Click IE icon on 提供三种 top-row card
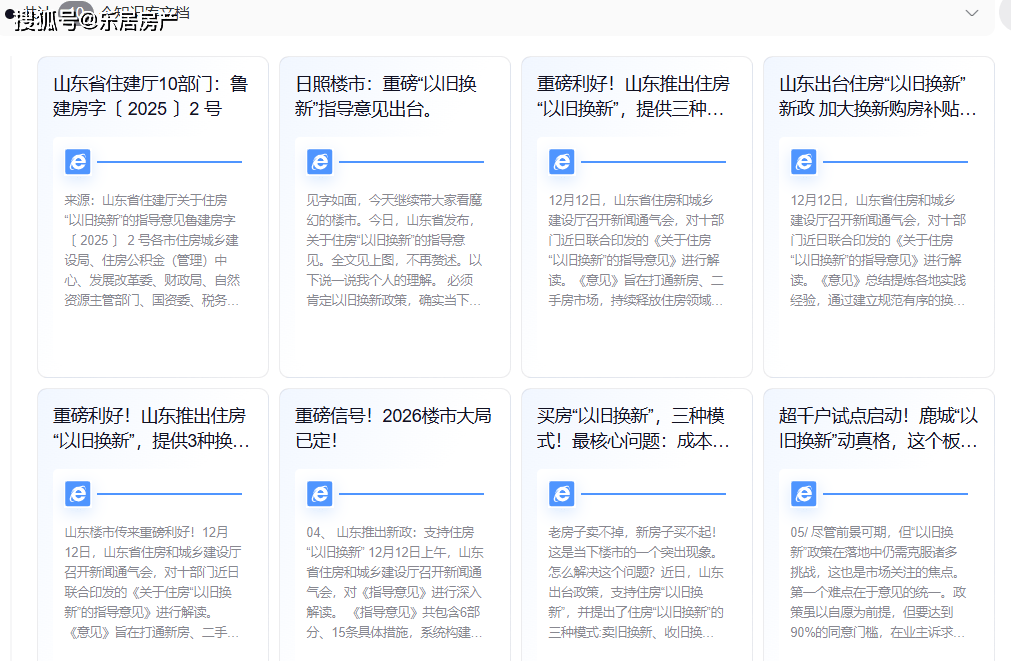 tap(562, 162)
